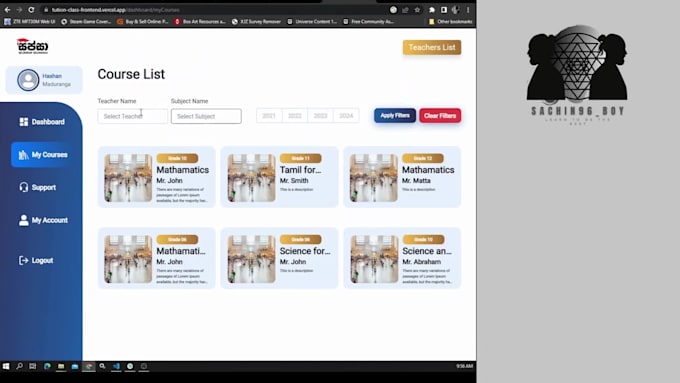The width and height of the screenshot is (680, 383).
Task: Click the Course List heading
Action: [131, 74]
